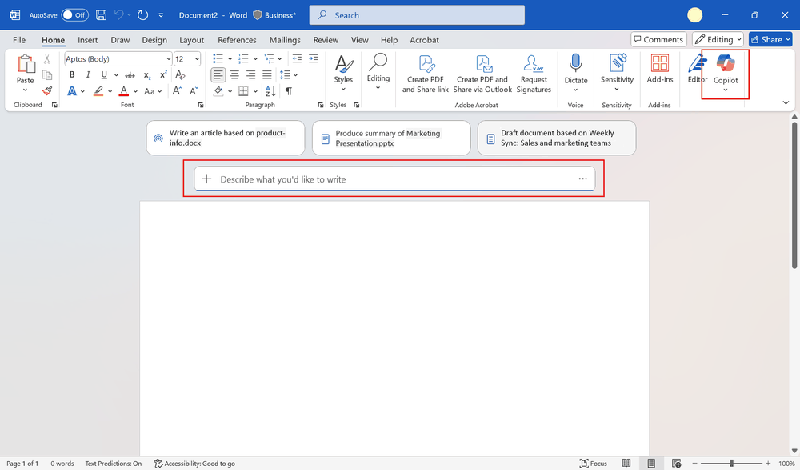
Task: Sort paragraph text A to Z
Action: point(270,91)
